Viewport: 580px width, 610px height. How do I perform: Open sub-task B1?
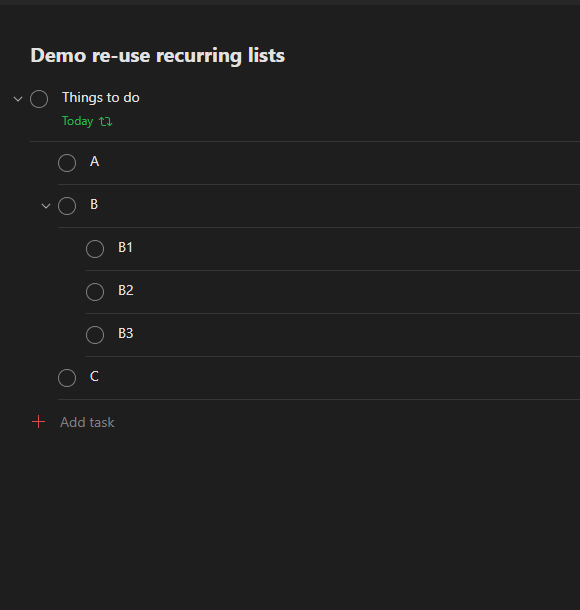click(125, 247)
